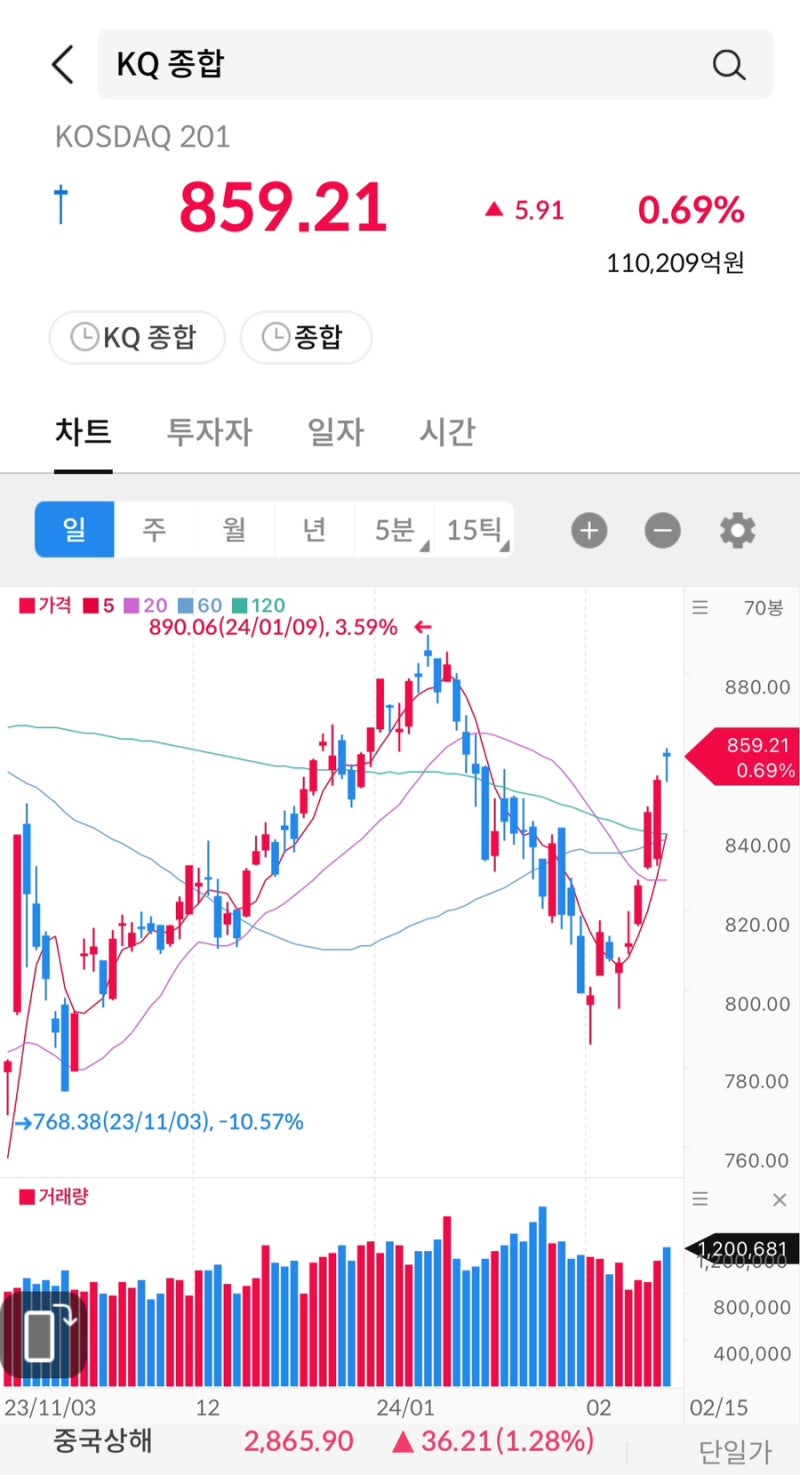The width and height of the screenshot is (800, 1475).
Task: Switch to the 일자 tab
Action: pyautogui.click(x=335, y=433)
